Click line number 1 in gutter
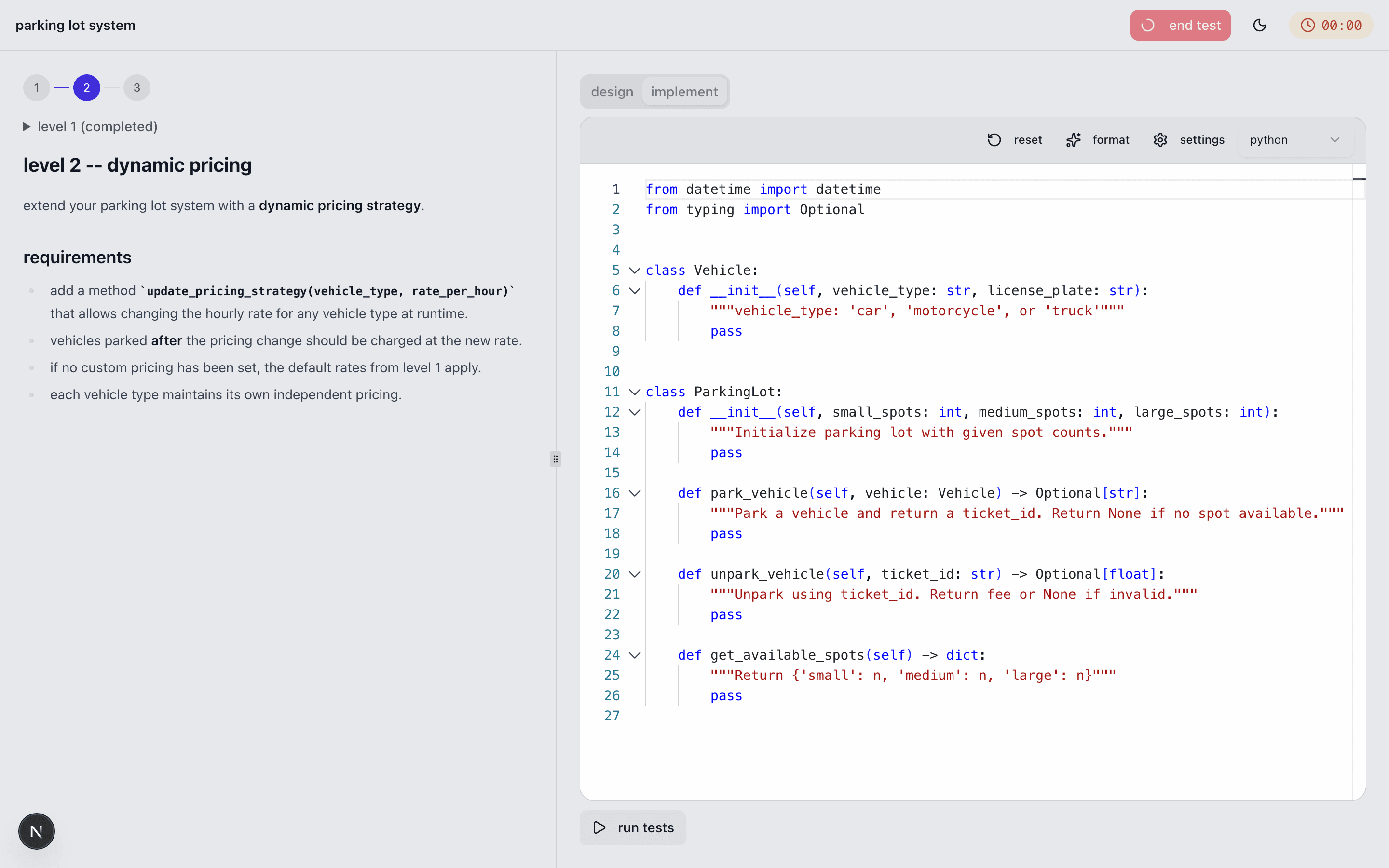1389x868 pixels. point(616,190)
